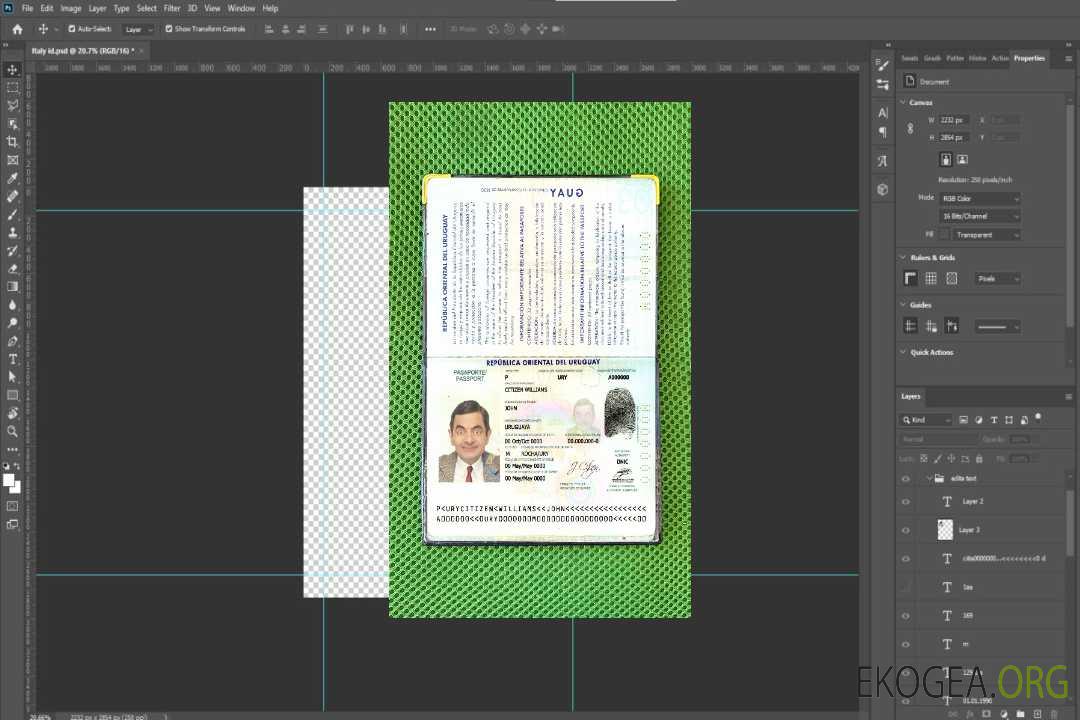Screen dimensions: 1080x720
Task: Toggle Show Transform Controls checkbox
Action: coord(169,29)
